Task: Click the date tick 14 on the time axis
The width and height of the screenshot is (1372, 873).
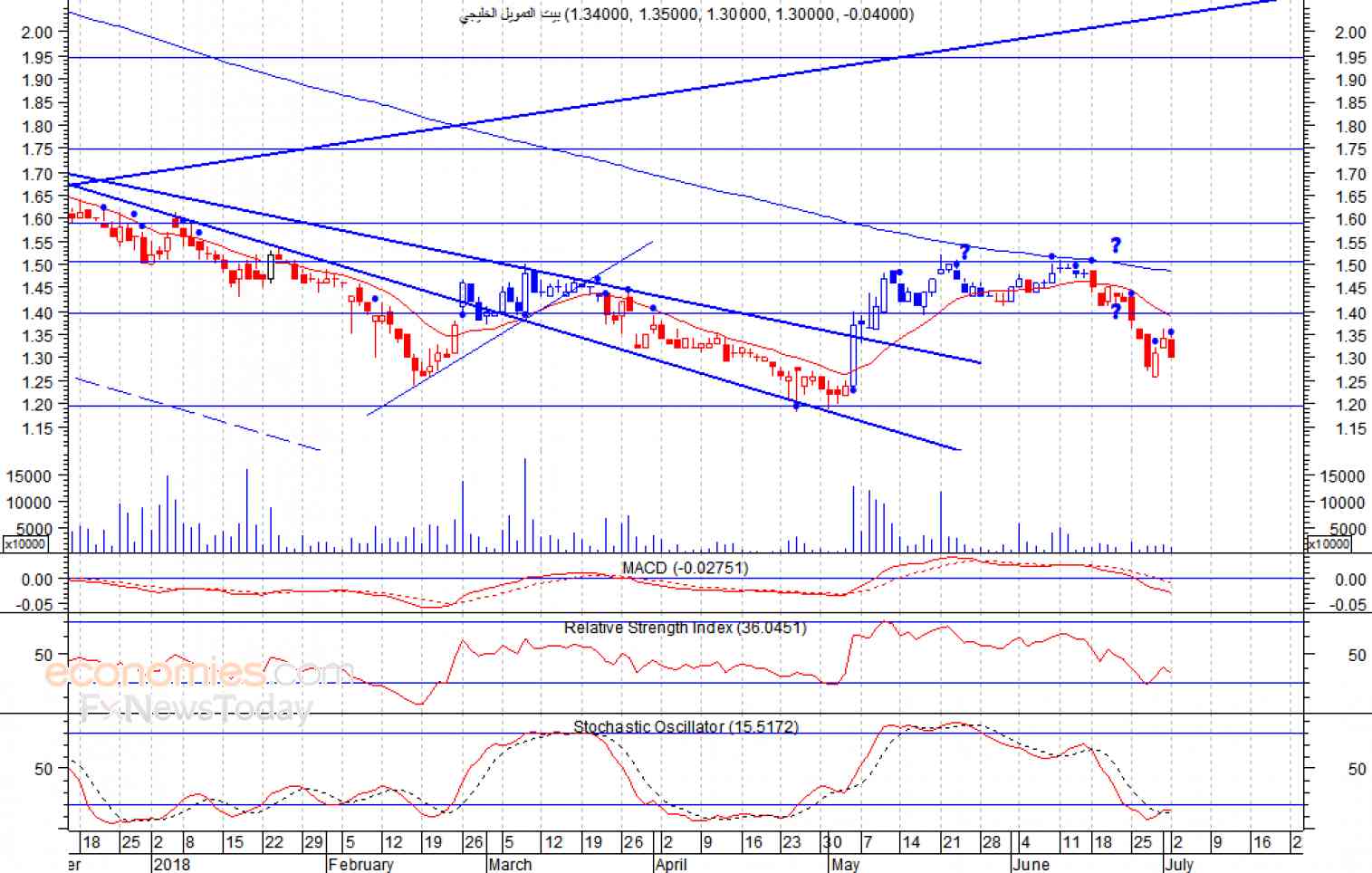Action: tap(911, 842)
